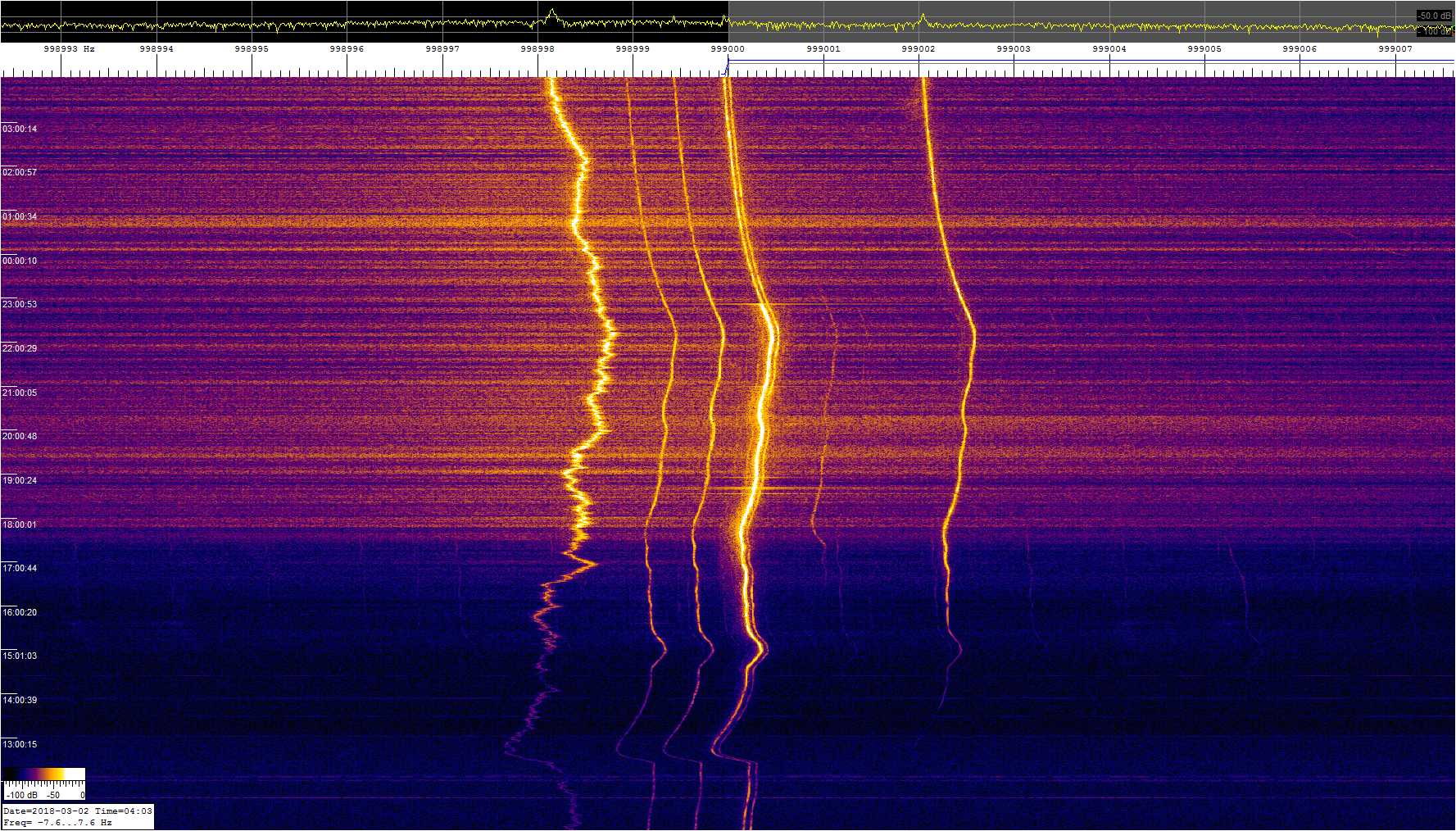Click the 998997 frequency scale label
Viewport: 1456px width, 831px height.
(x=442, y=49)
